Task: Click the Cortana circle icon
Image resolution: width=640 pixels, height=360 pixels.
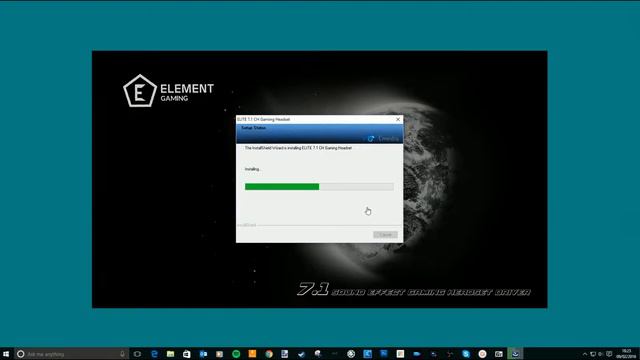Action: 20,354
